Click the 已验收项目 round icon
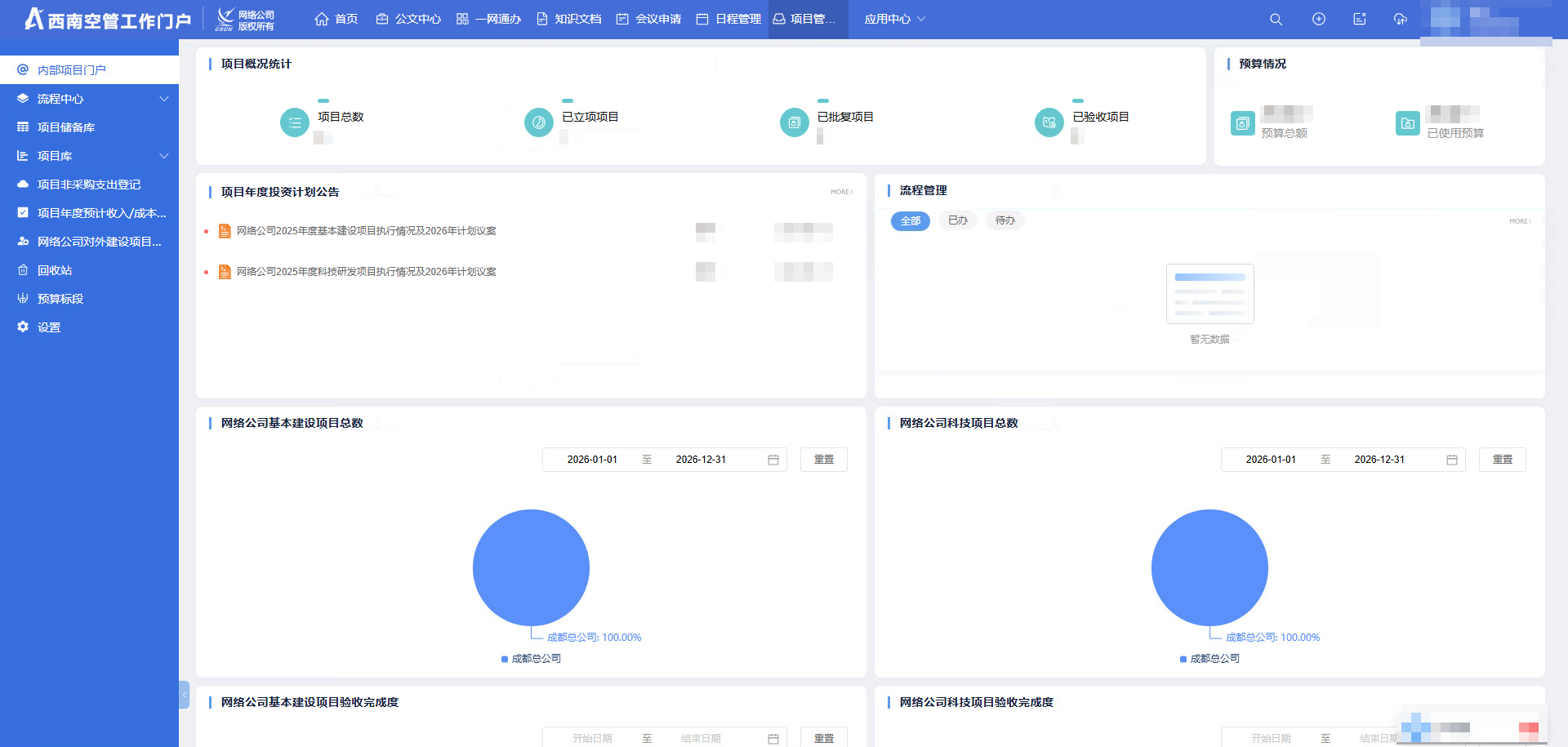The width and height of the screenshot is (1568, 747). (x=1049, y=122)
